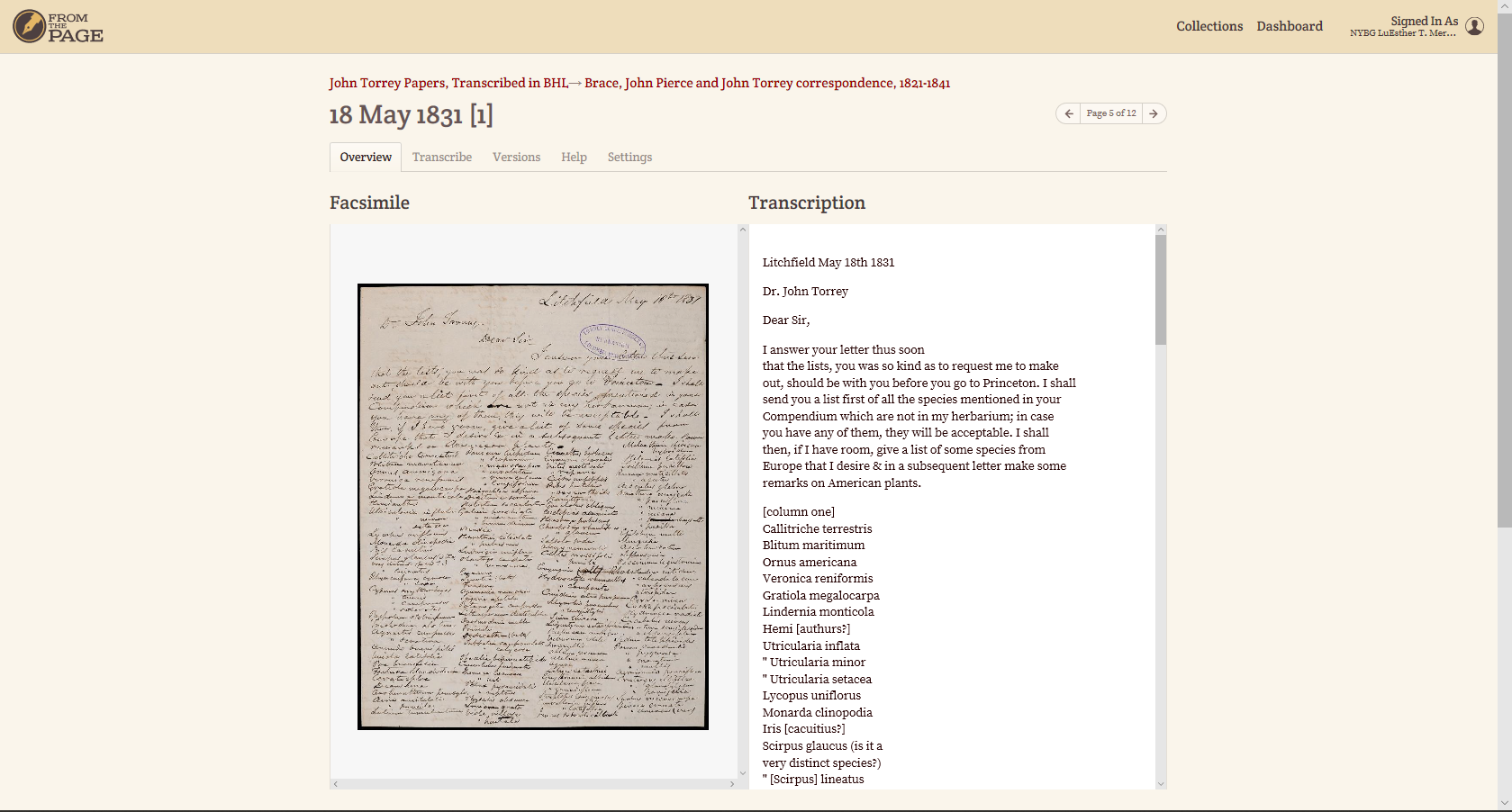Open the Page 5 of 12 selector
Image resolution: width=1512 pixels, height=812 pixels.
pyautogui.click(x=1110, y=113)
